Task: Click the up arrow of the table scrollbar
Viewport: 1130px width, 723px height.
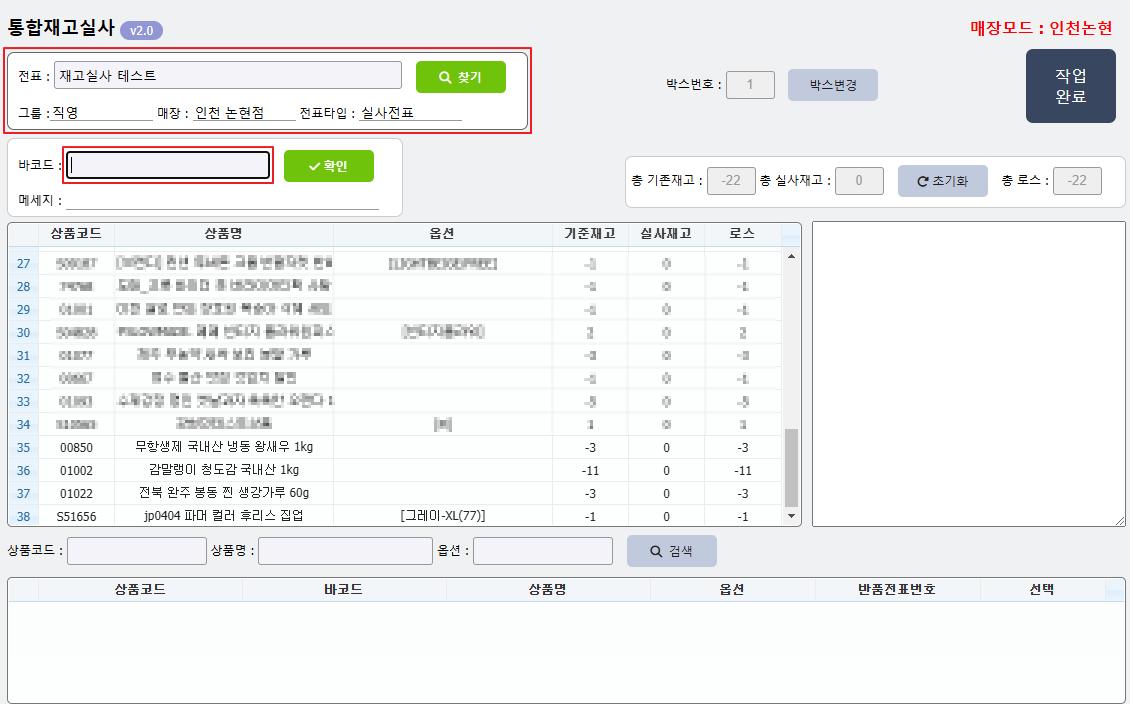Action: [792, 256]
